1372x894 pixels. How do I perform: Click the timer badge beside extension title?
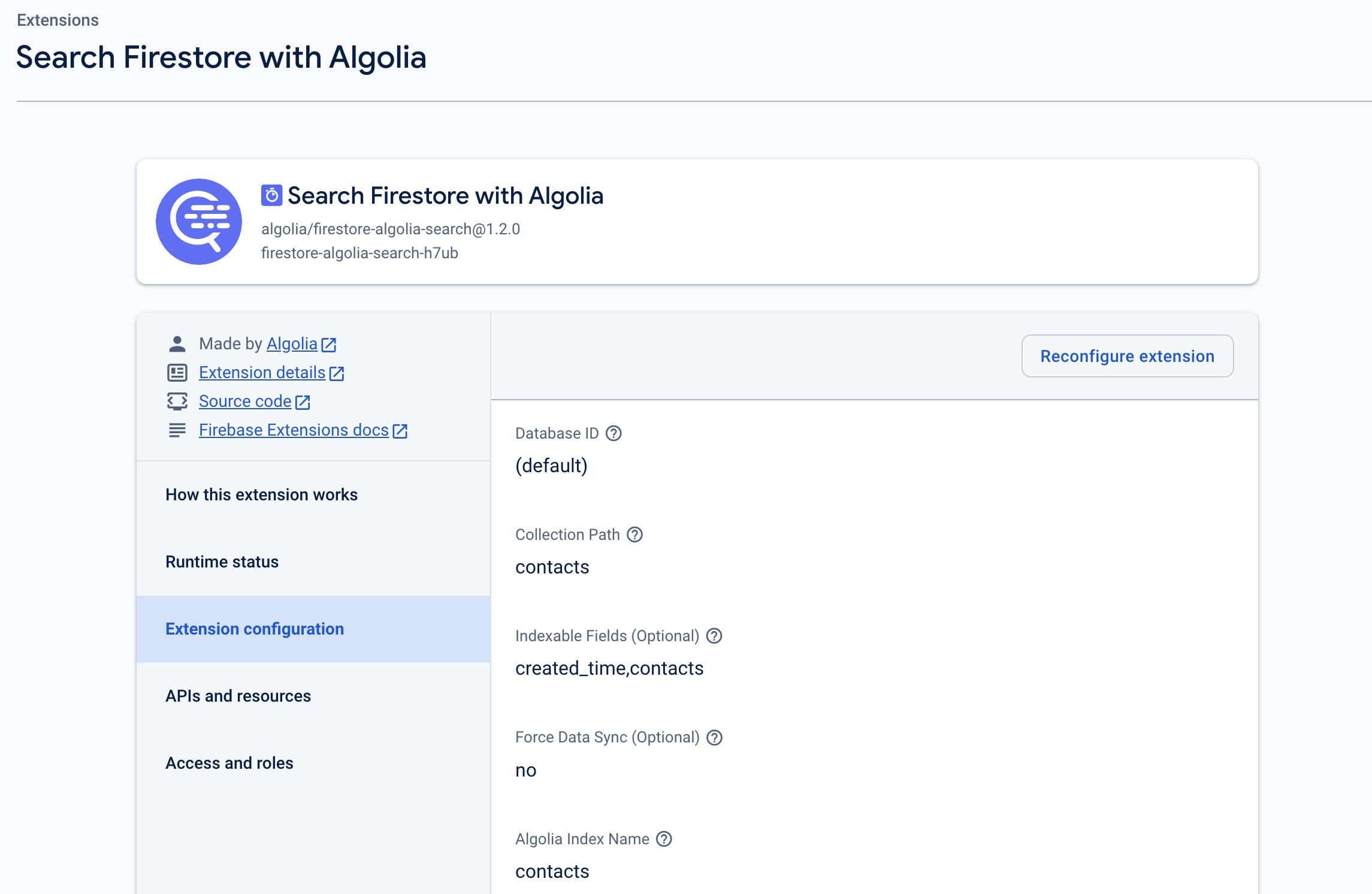271,195
